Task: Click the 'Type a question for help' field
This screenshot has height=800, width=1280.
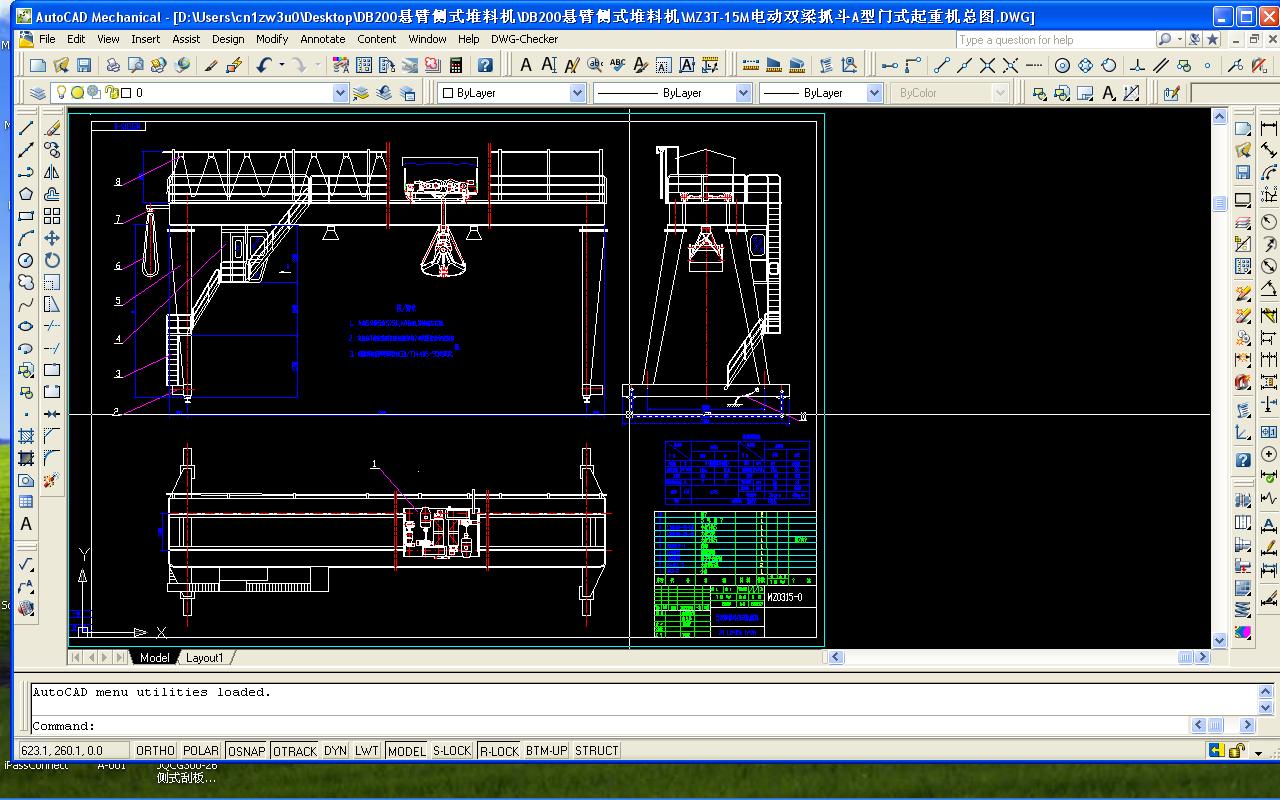Action: 1053,40
